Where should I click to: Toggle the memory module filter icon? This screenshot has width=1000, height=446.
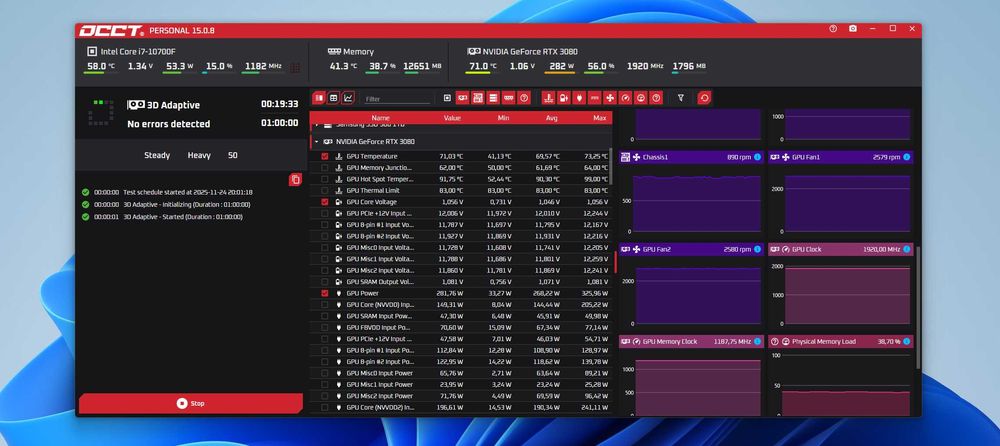508,98
